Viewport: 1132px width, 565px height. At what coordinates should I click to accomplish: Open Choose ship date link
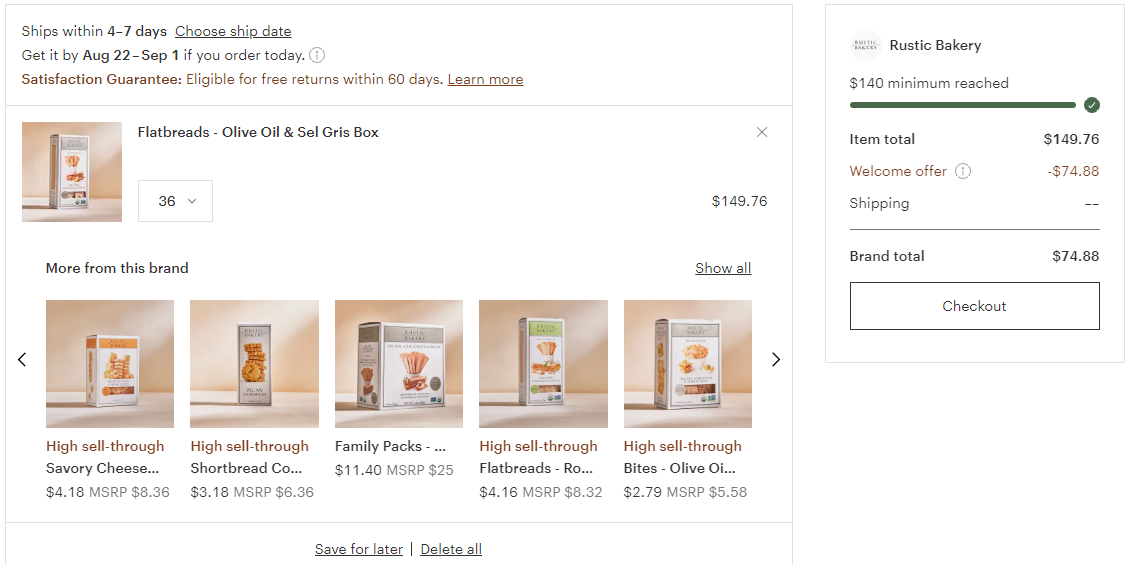[x=233, y=31]
